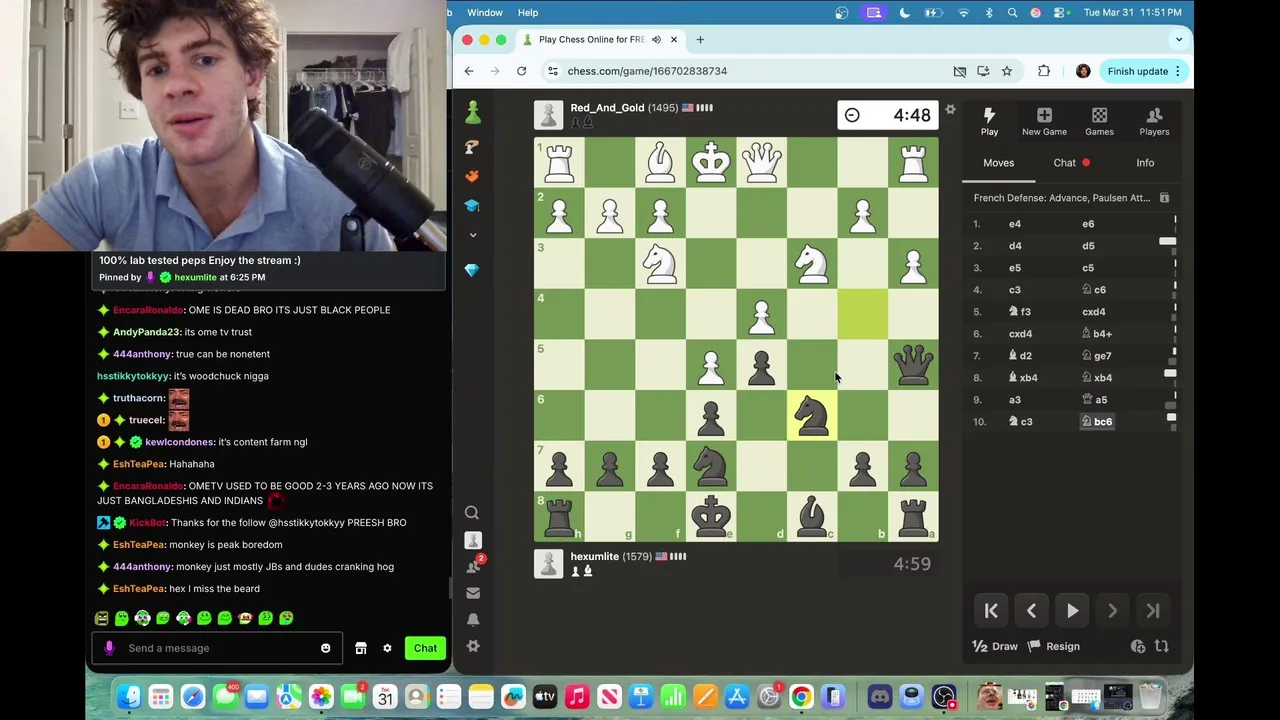Open hexumlite player profile name
The height and width of the screenshot is (720, 1280).
595,557
